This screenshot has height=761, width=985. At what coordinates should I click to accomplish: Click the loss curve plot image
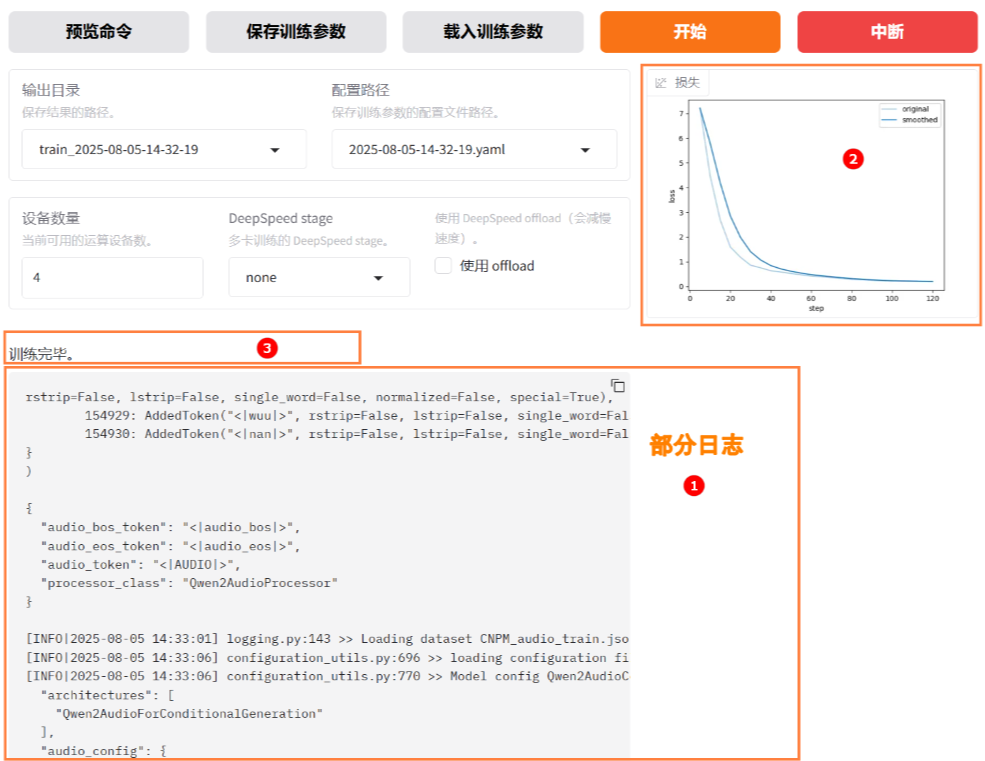806,205
